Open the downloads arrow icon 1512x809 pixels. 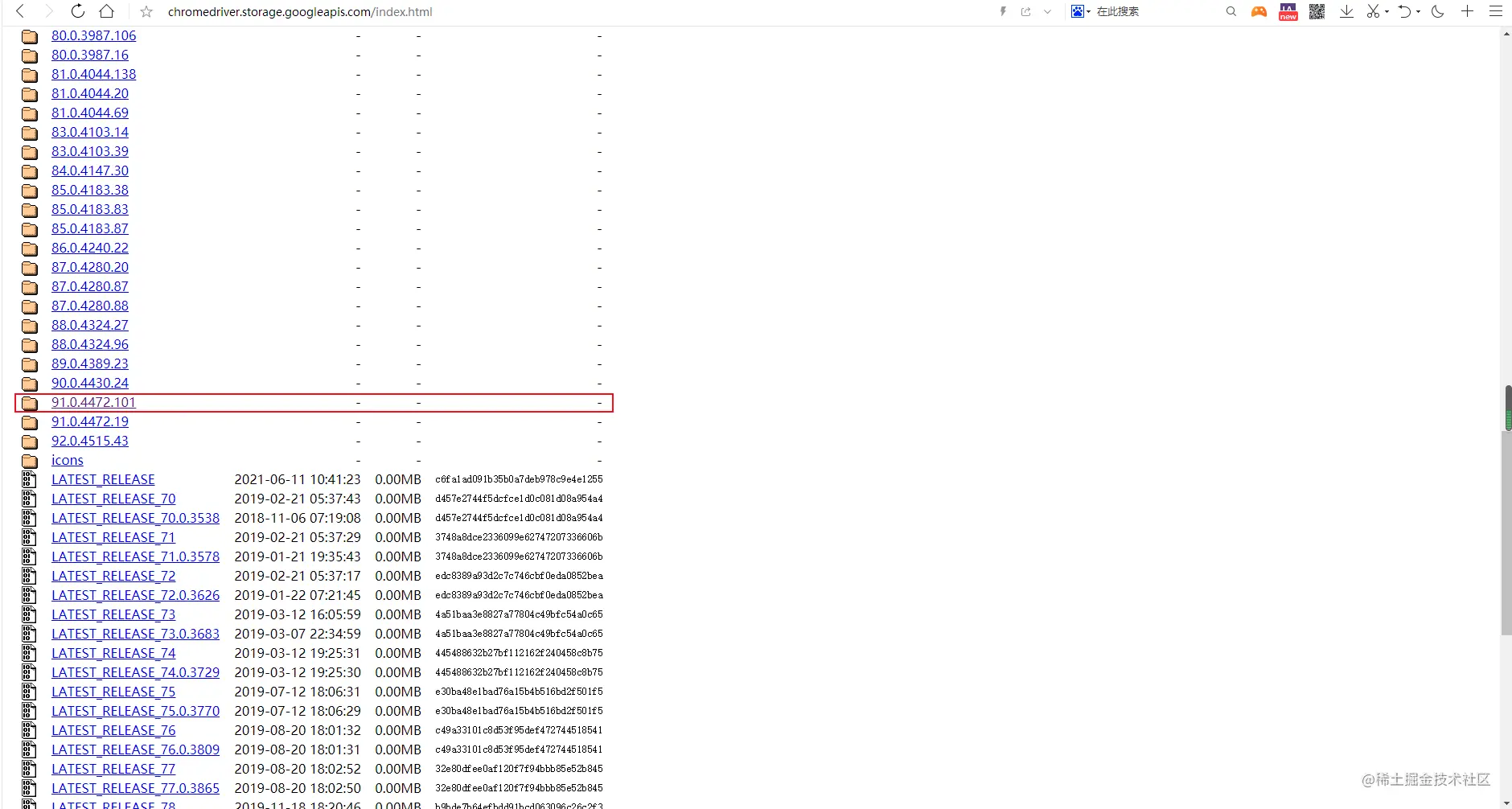[x=1346, y=11]
